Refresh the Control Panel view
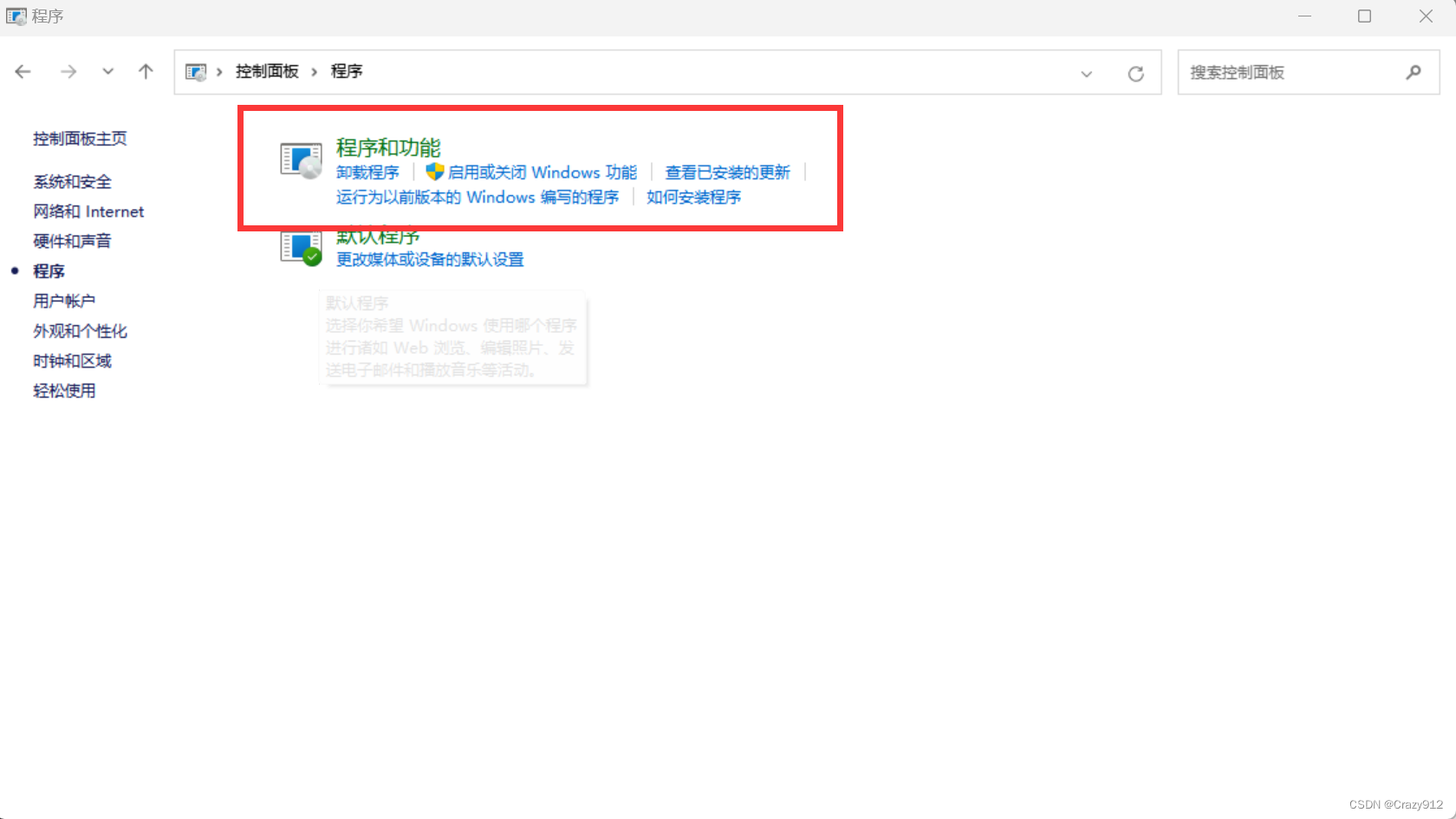This screenshot has width=1456, height=819. tap(1135, 74)
